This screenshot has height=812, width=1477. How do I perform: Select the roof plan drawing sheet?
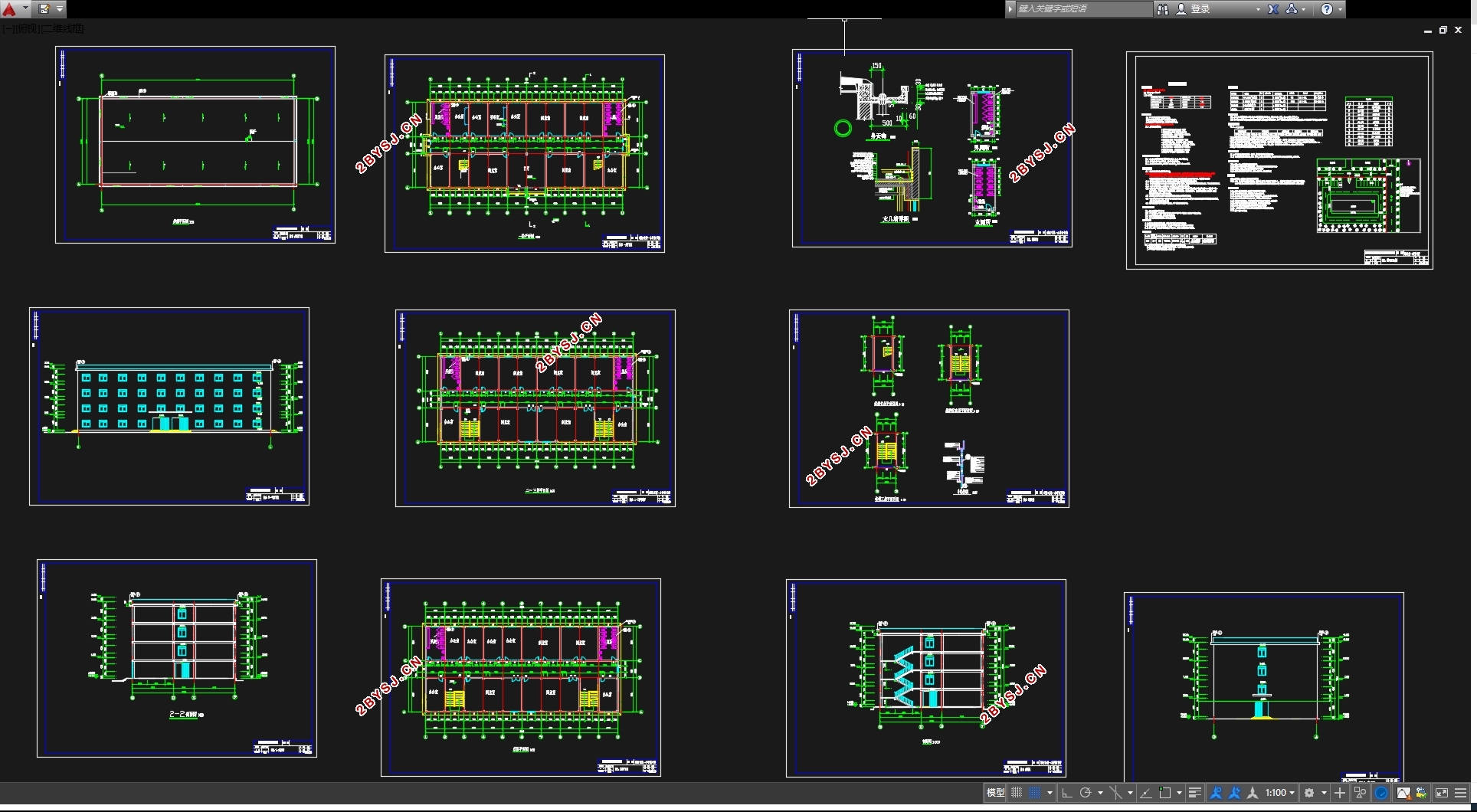(x=195, y=145)
